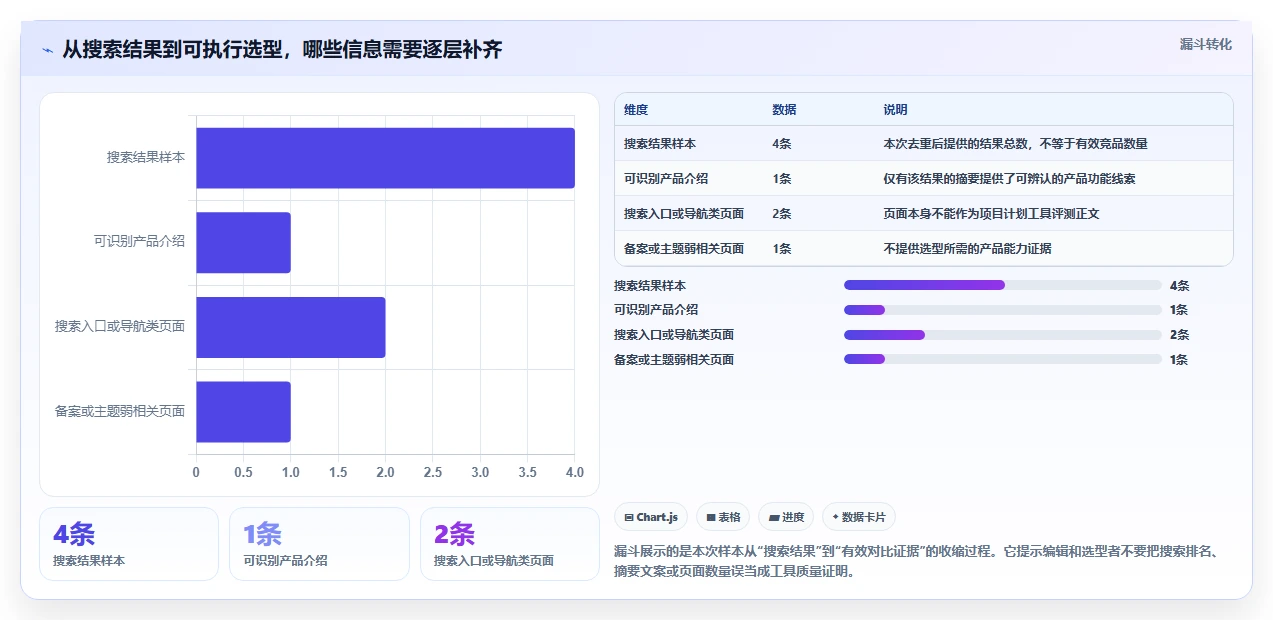Viewport: 1273px width, 620px height.
Task: Click the 漏斗转化 label in header
Action: (1205, 45)
